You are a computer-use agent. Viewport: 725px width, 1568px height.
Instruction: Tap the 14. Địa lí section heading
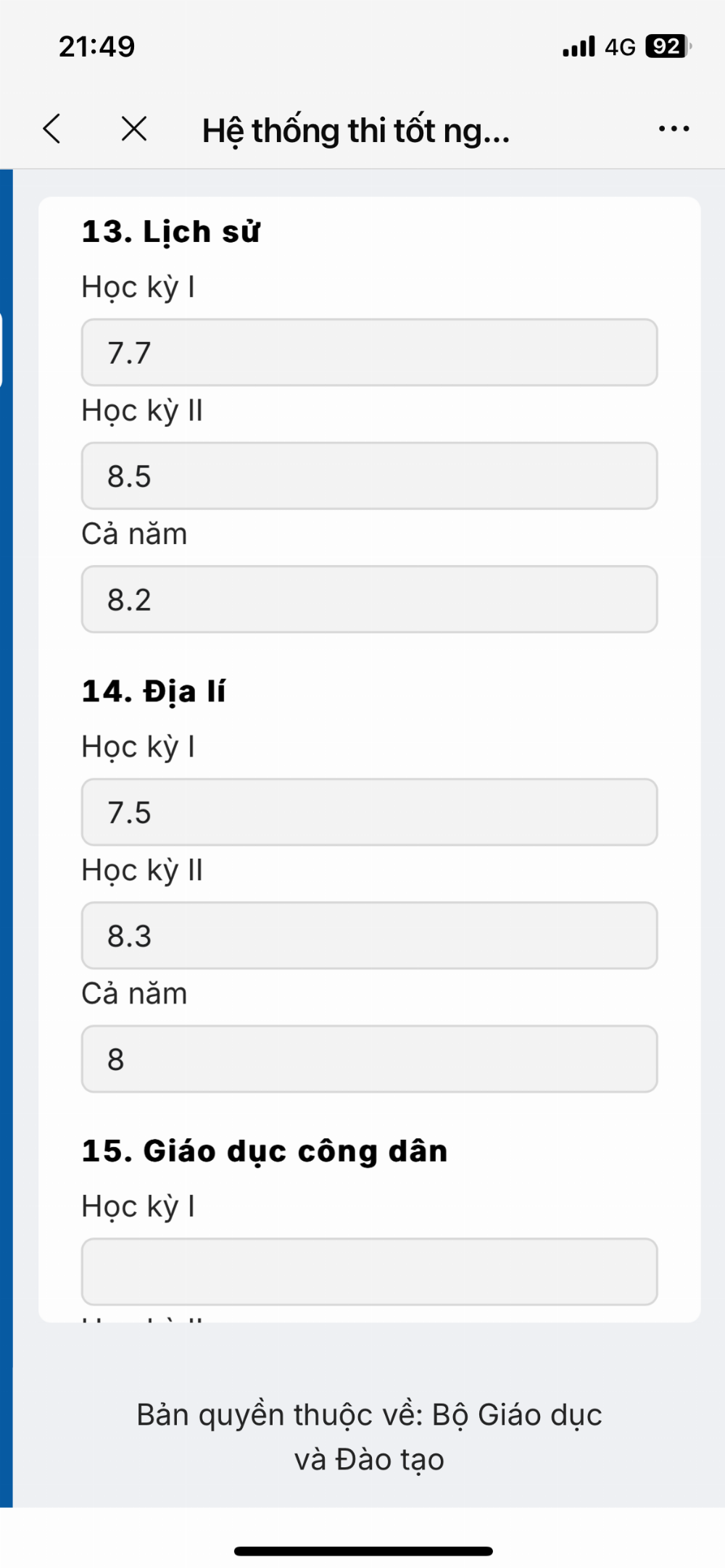[153, 691]
